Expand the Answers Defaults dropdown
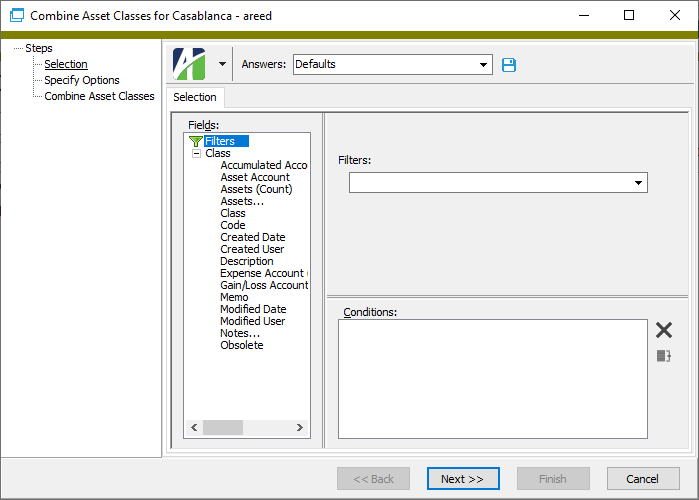 pos(483,65)
